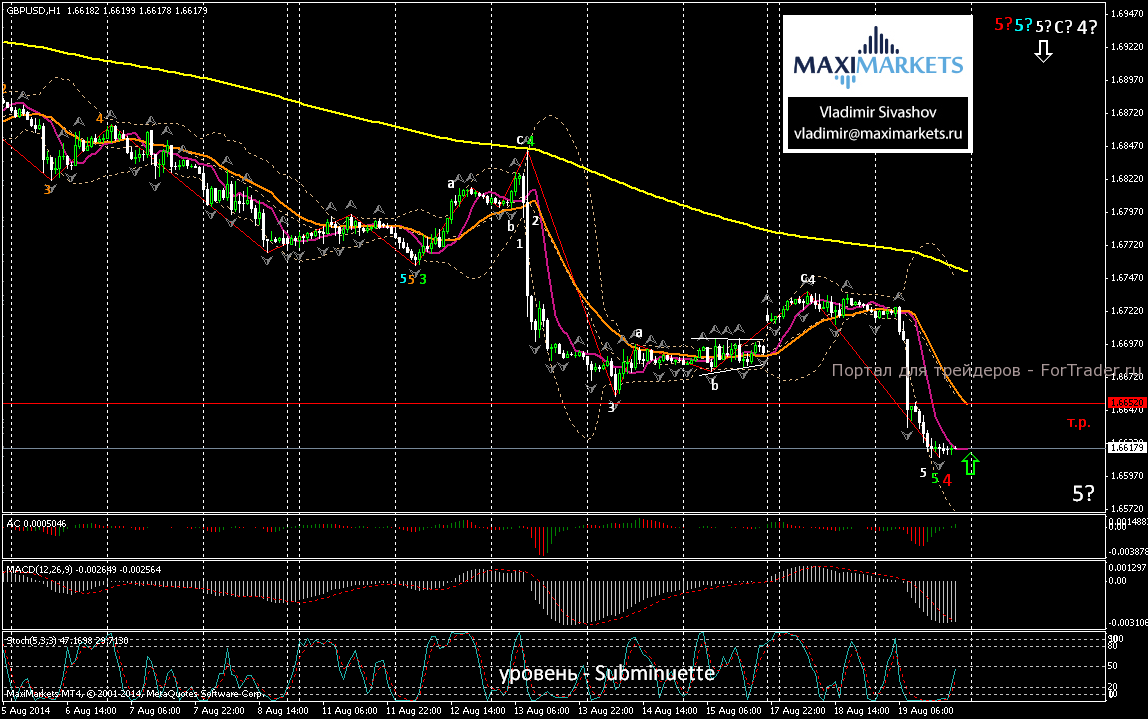Click the '13 Aug 06:00' time axis label
The image size is (1148, 719).
(x=543, y=709)
